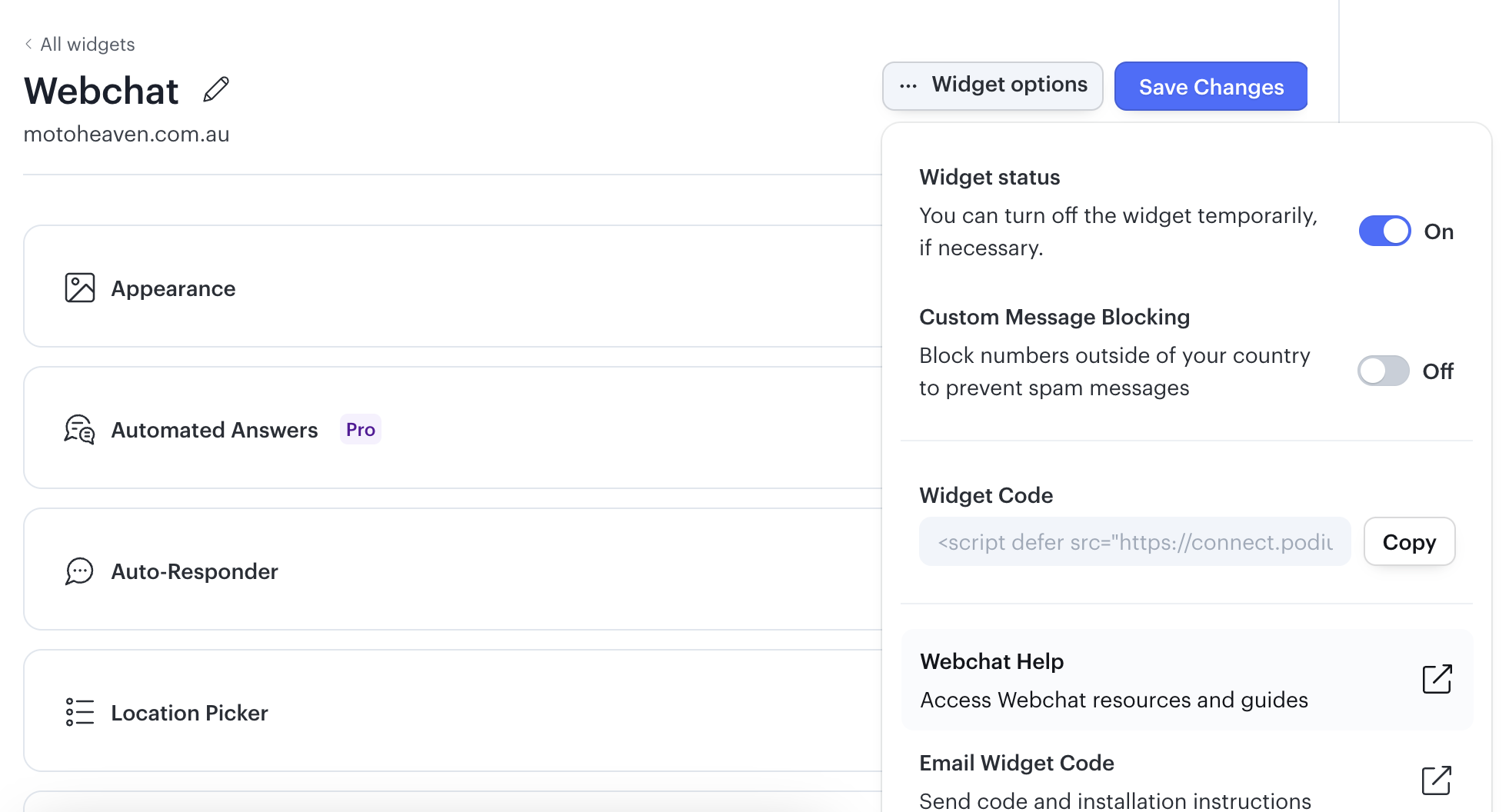This screenshot has height=812, width=1509.
Task: Navigate back to All widgets
Action: point(86,44)
